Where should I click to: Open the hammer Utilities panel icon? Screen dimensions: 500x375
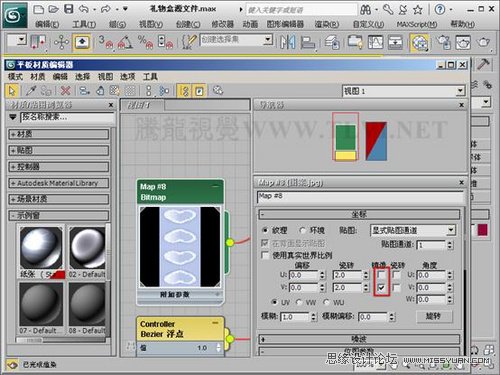tap(483, 64)
